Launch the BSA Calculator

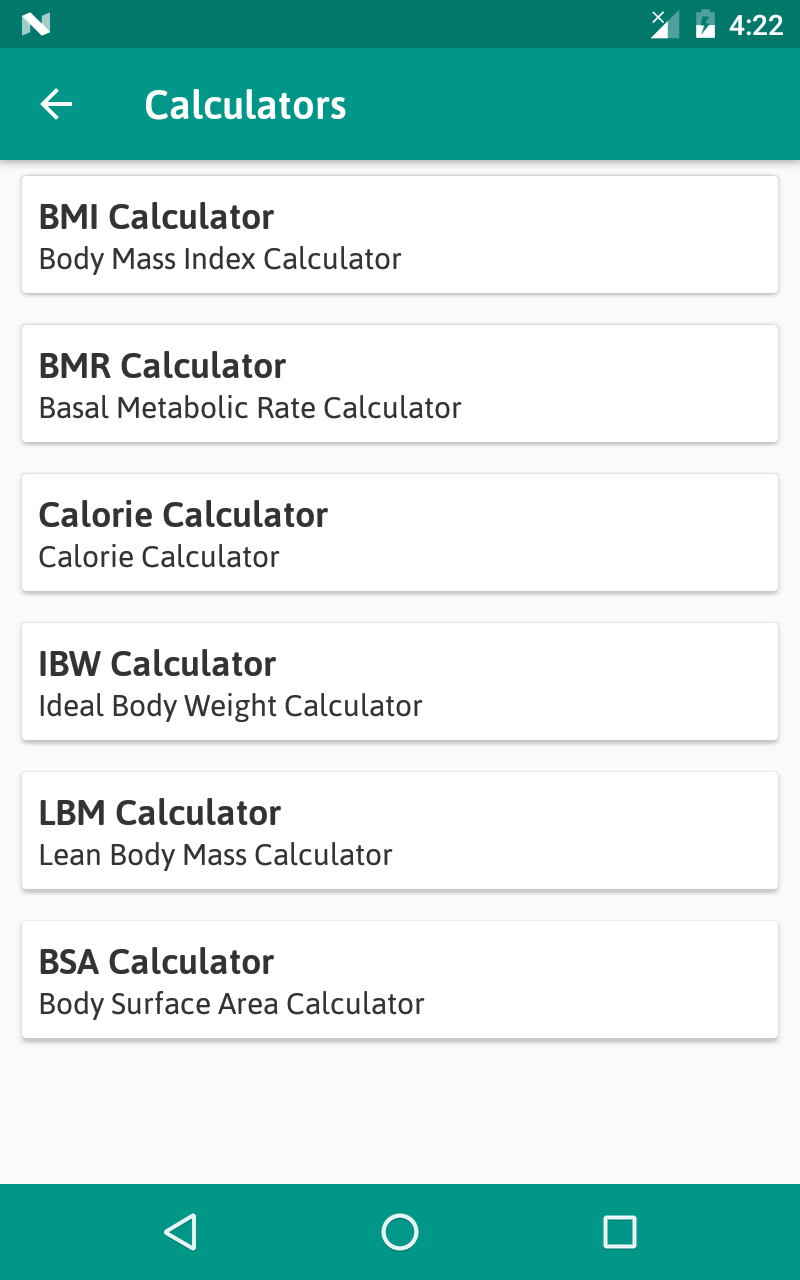[400, 979]
